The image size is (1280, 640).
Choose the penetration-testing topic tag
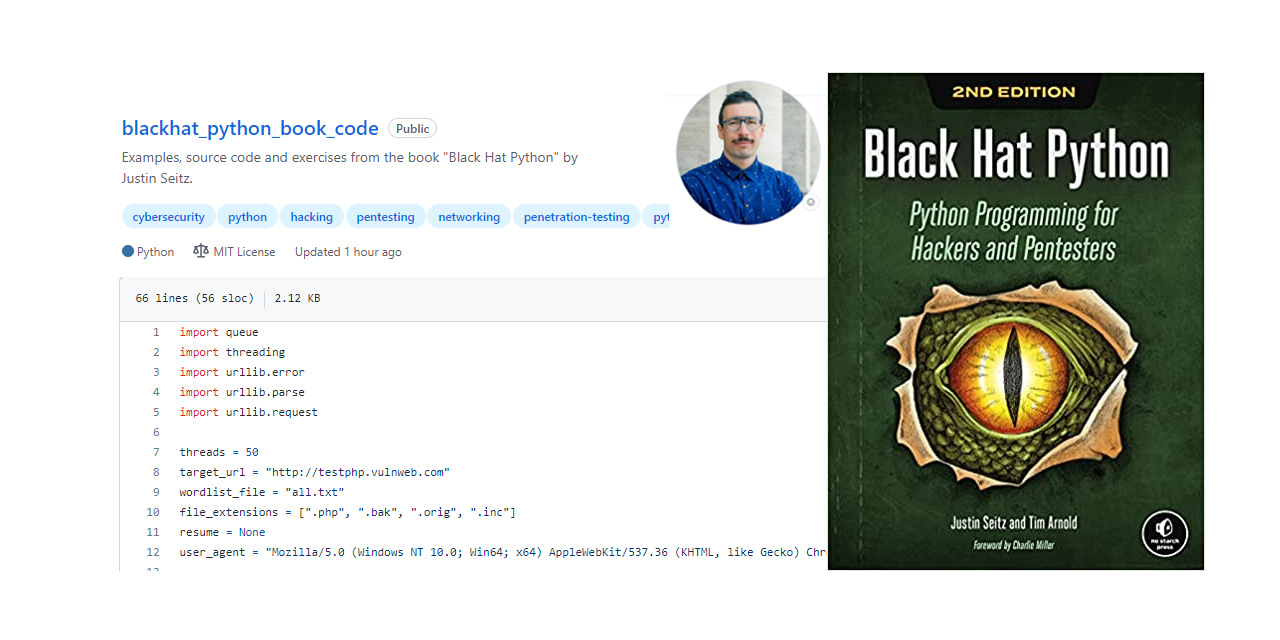pyautogui.click(x=577, y=217)
